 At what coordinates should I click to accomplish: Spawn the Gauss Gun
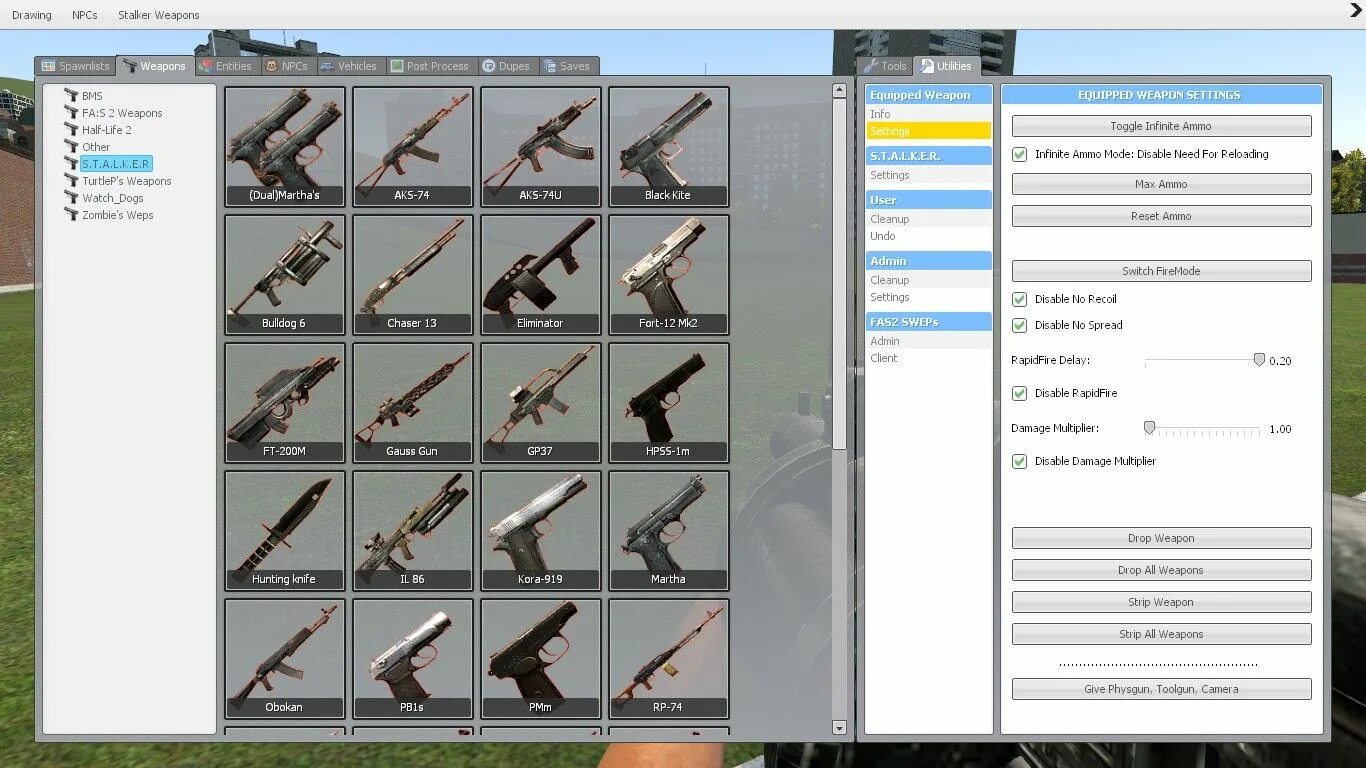(x=413, y=402)
